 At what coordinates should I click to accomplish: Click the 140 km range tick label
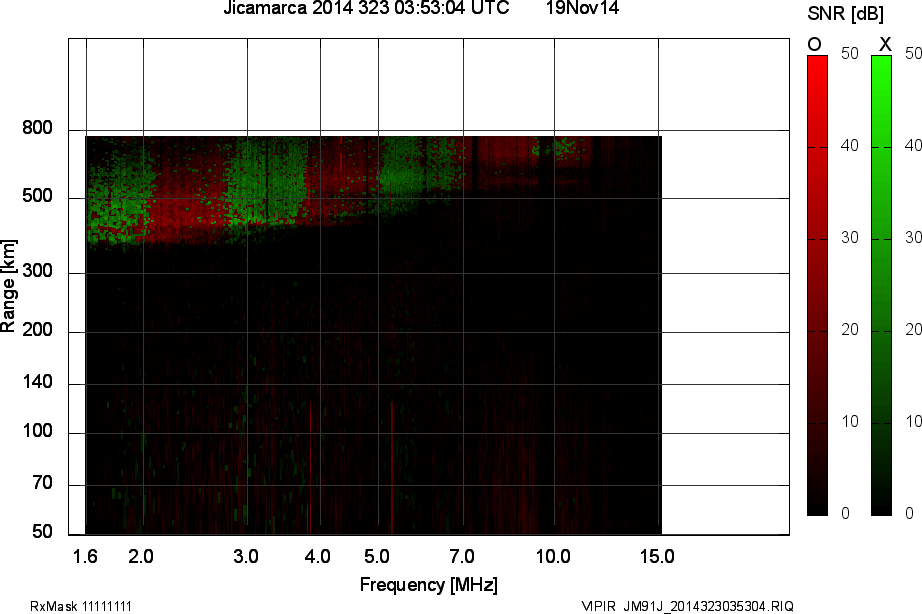coord(38,382)
